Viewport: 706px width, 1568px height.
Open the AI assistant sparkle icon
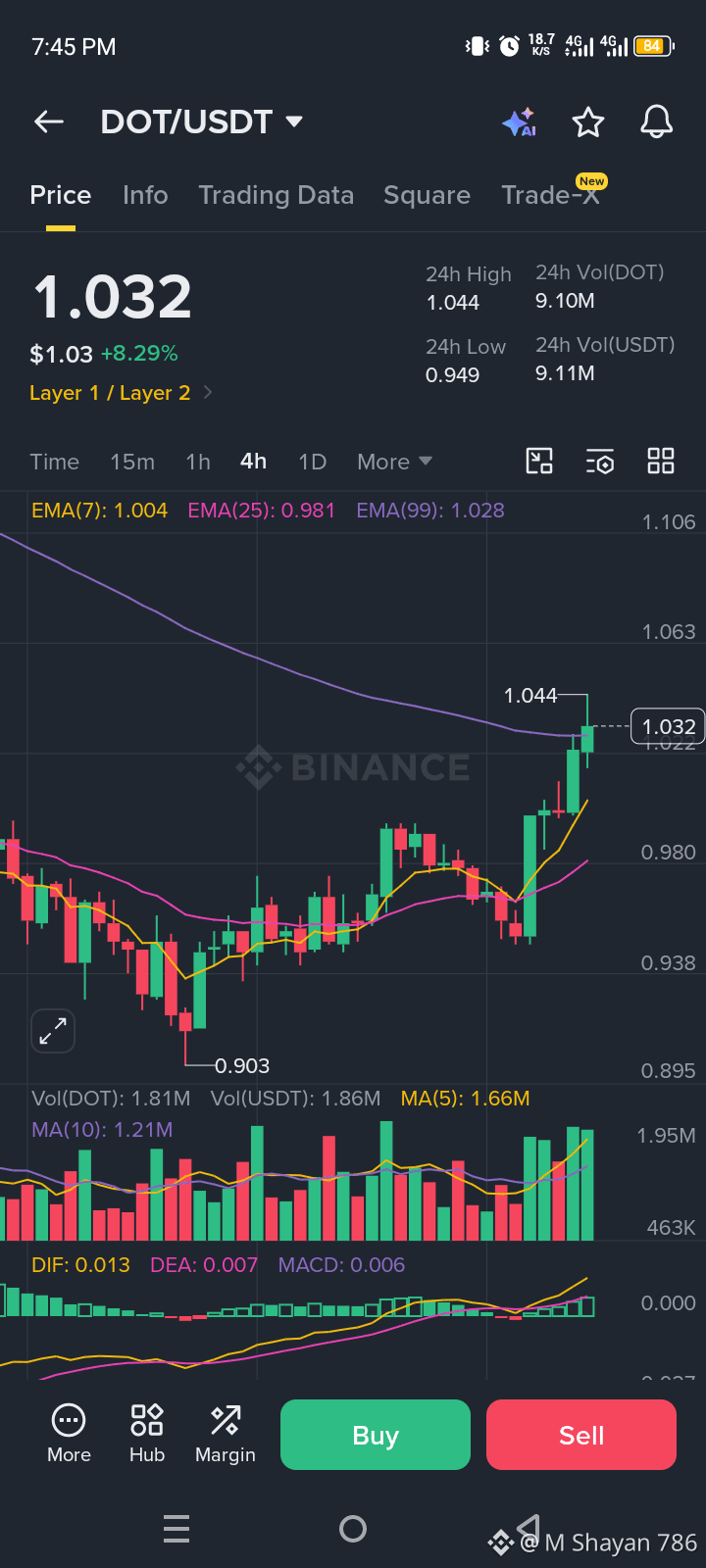coord(520,122)
